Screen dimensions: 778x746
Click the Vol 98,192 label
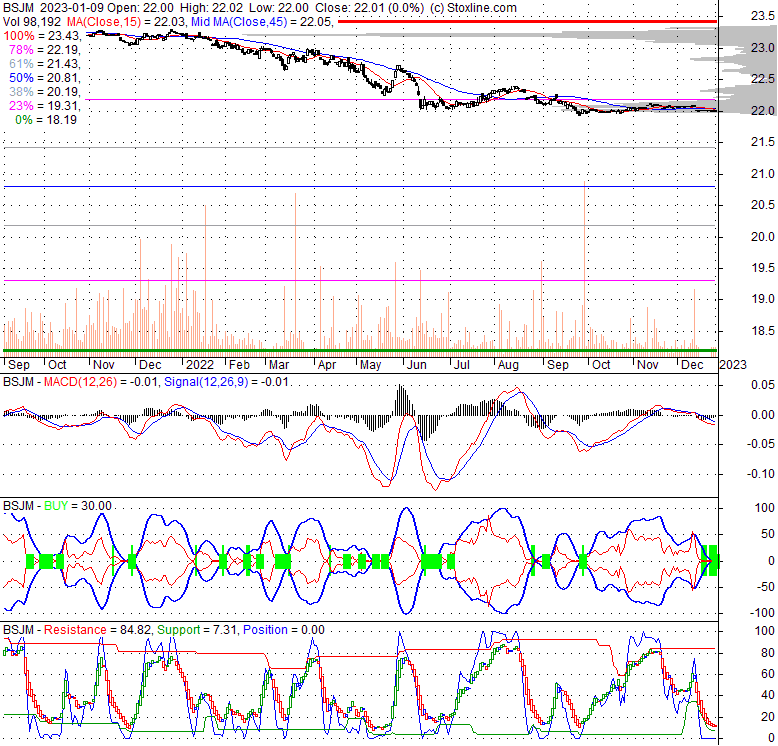tap(32, 22)
